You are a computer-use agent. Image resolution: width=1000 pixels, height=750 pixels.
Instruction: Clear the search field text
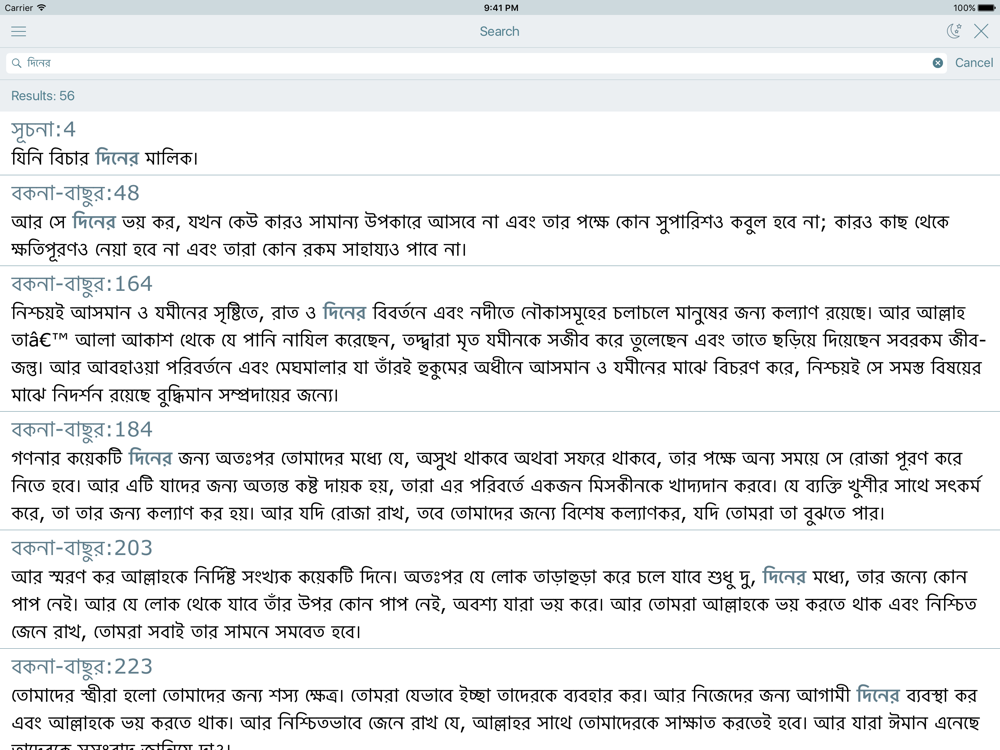click(x=938, y=62)
